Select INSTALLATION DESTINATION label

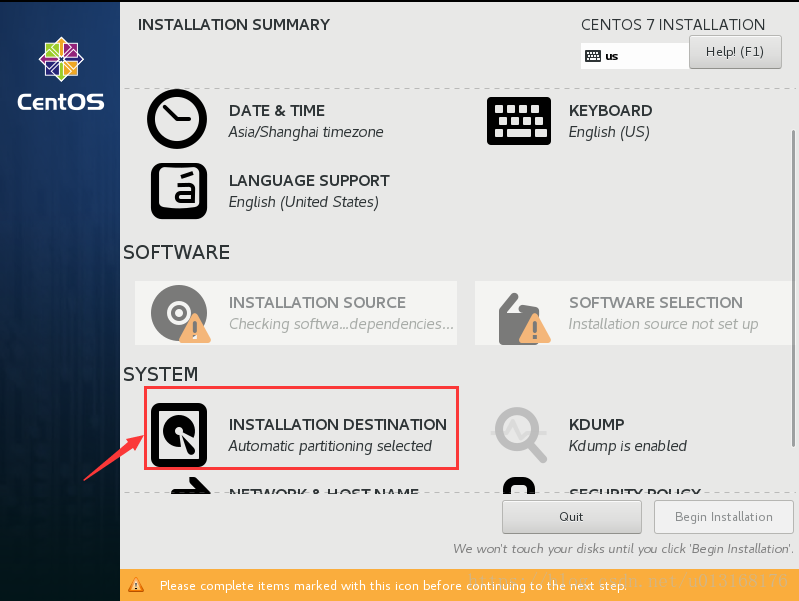[337, 425]
